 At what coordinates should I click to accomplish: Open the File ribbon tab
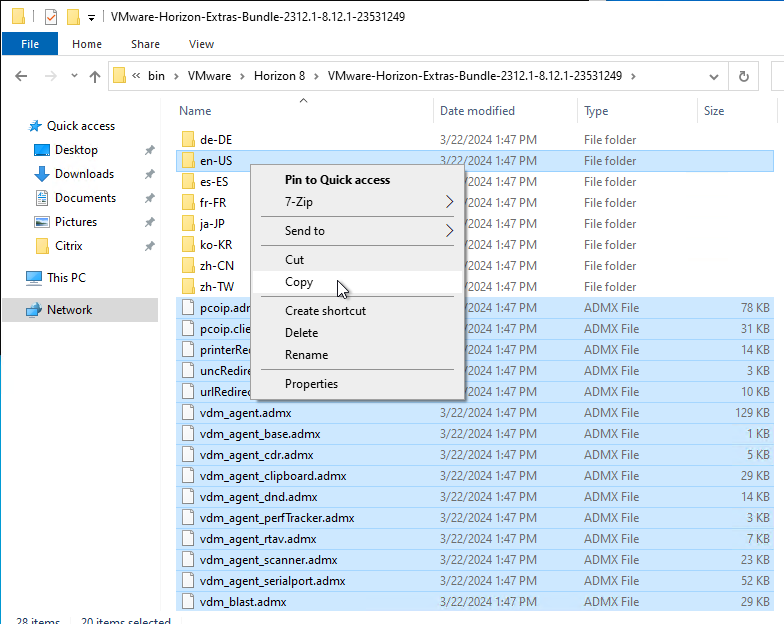click(30, 44)
